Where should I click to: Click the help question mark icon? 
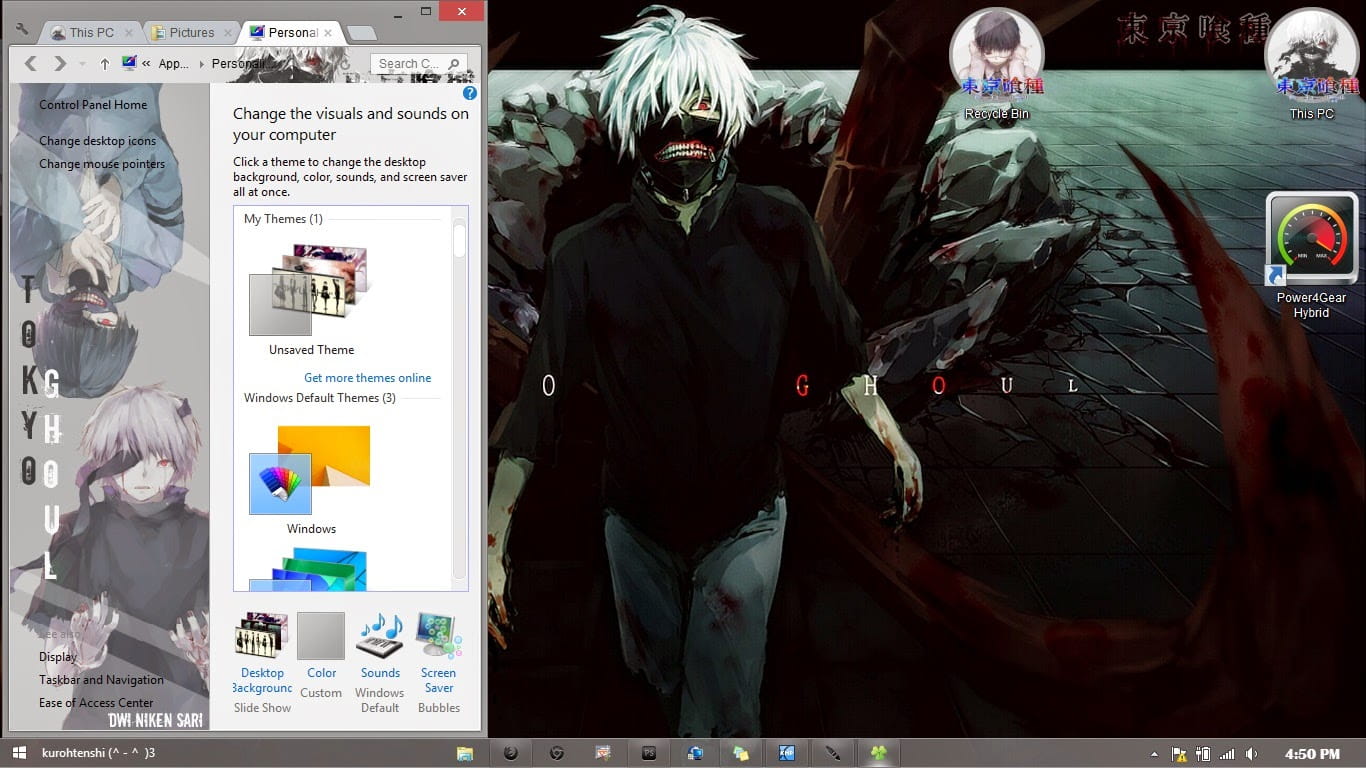pyautogui.click(x=469, y=93)
